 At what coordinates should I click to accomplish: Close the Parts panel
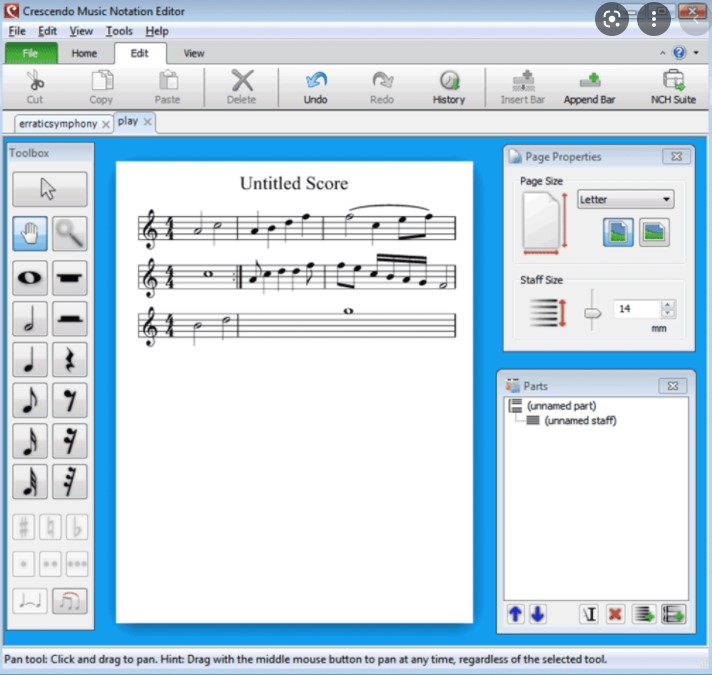point(672,386)
